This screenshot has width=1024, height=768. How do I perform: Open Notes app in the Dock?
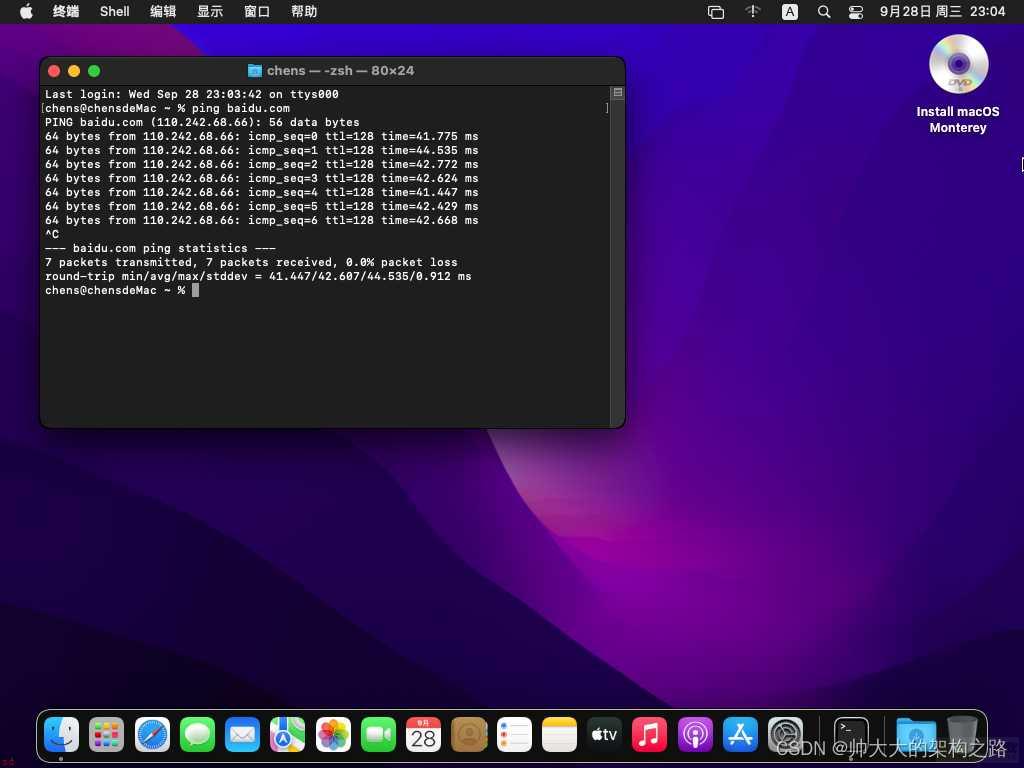click(x=559, y=734)
